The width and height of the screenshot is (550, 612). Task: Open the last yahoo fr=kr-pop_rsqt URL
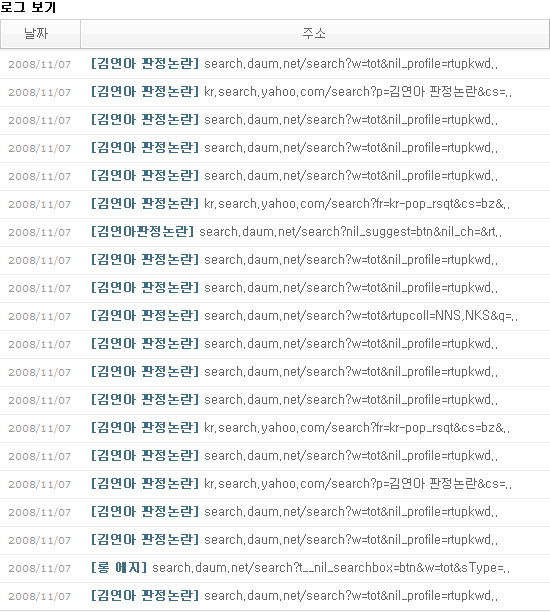pyautogui.click(x=357, y=428)
